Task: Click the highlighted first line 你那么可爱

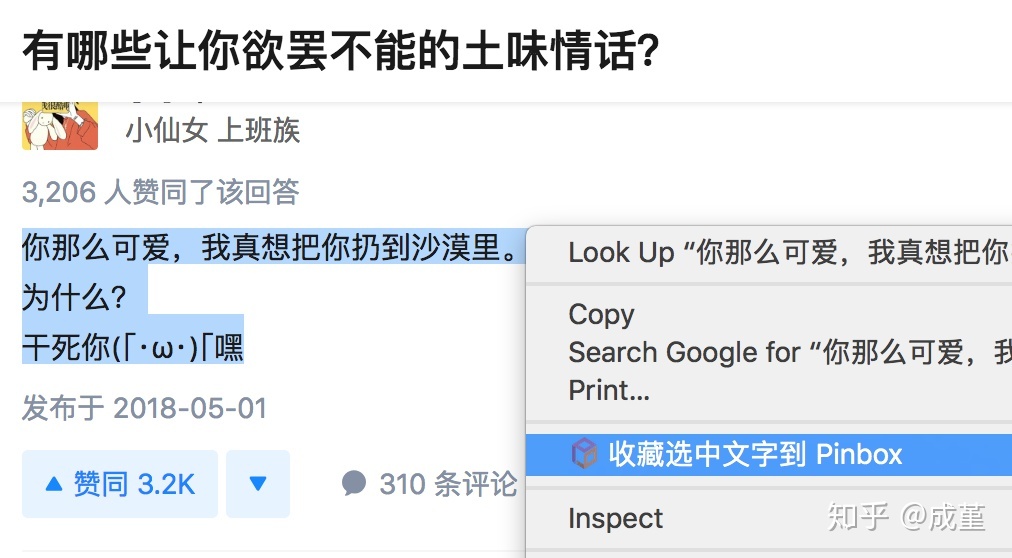Action: click(270, 247)
